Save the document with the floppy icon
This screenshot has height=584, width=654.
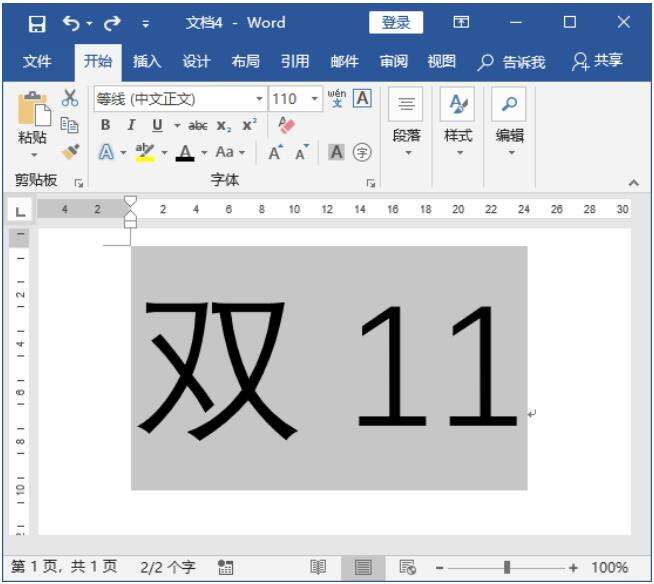[37, 23]
